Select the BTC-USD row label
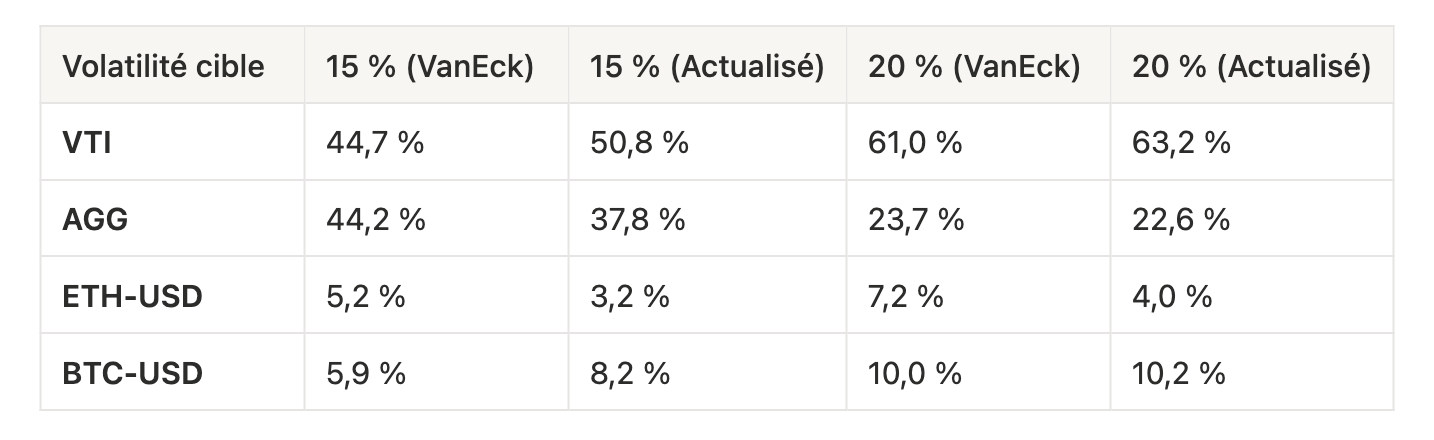 click(173, 372)
